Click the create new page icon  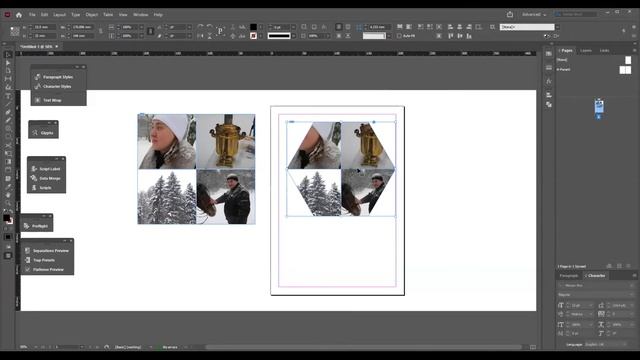click(x=619, y=266)
